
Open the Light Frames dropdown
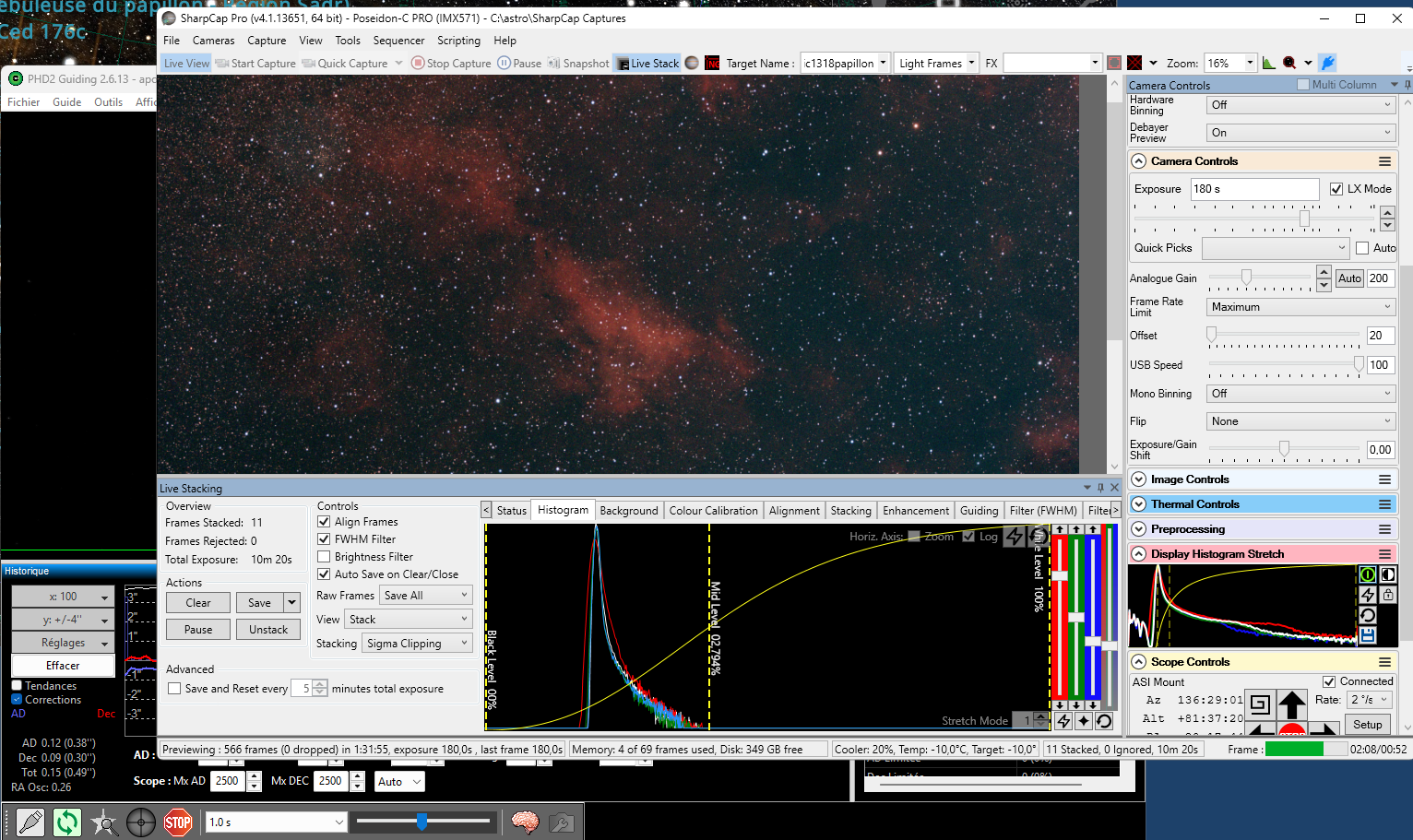[x=971, y=63]
